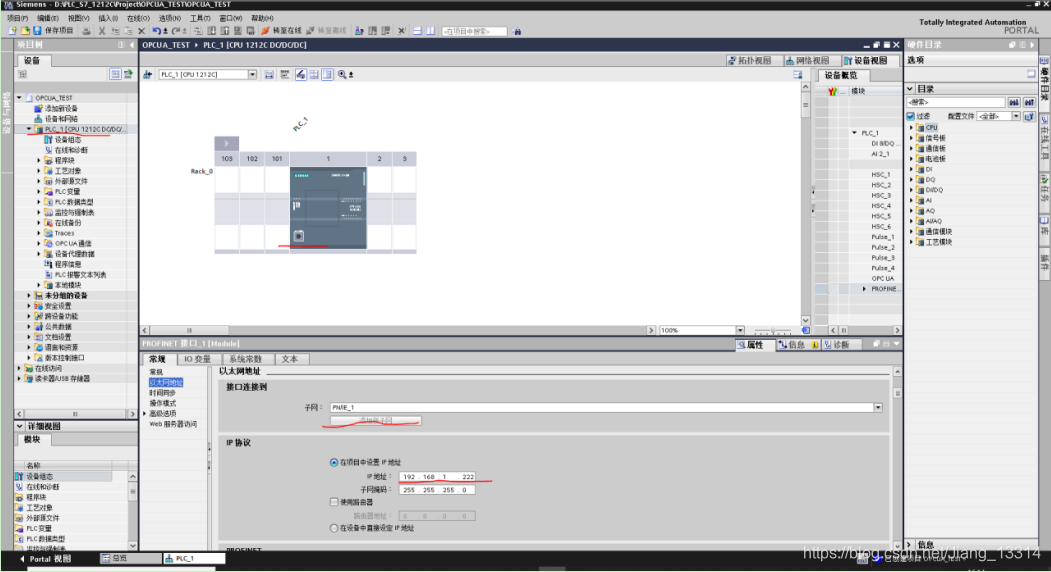Select 'Set IP address directly at device' radio
The width and height of the screenshot is (1051, 572).
pos(334,528)
